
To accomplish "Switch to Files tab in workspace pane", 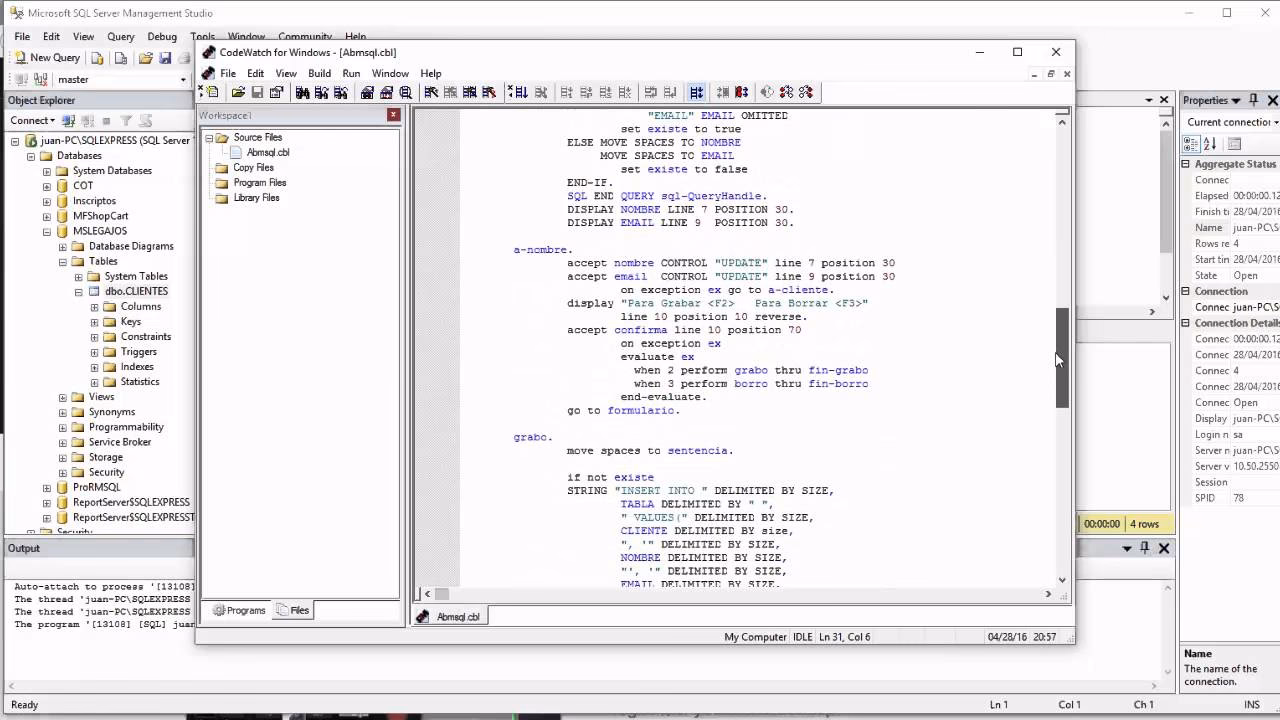I will point(293,610).
